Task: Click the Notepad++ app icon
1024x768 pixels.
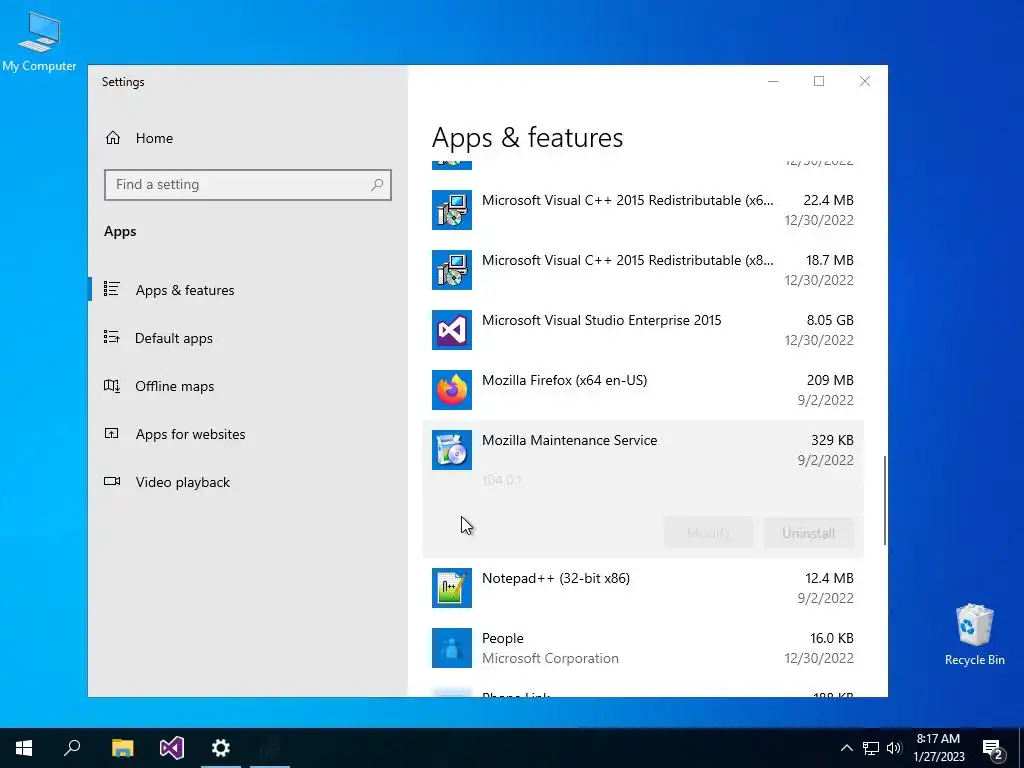Action: click(452, 588)
